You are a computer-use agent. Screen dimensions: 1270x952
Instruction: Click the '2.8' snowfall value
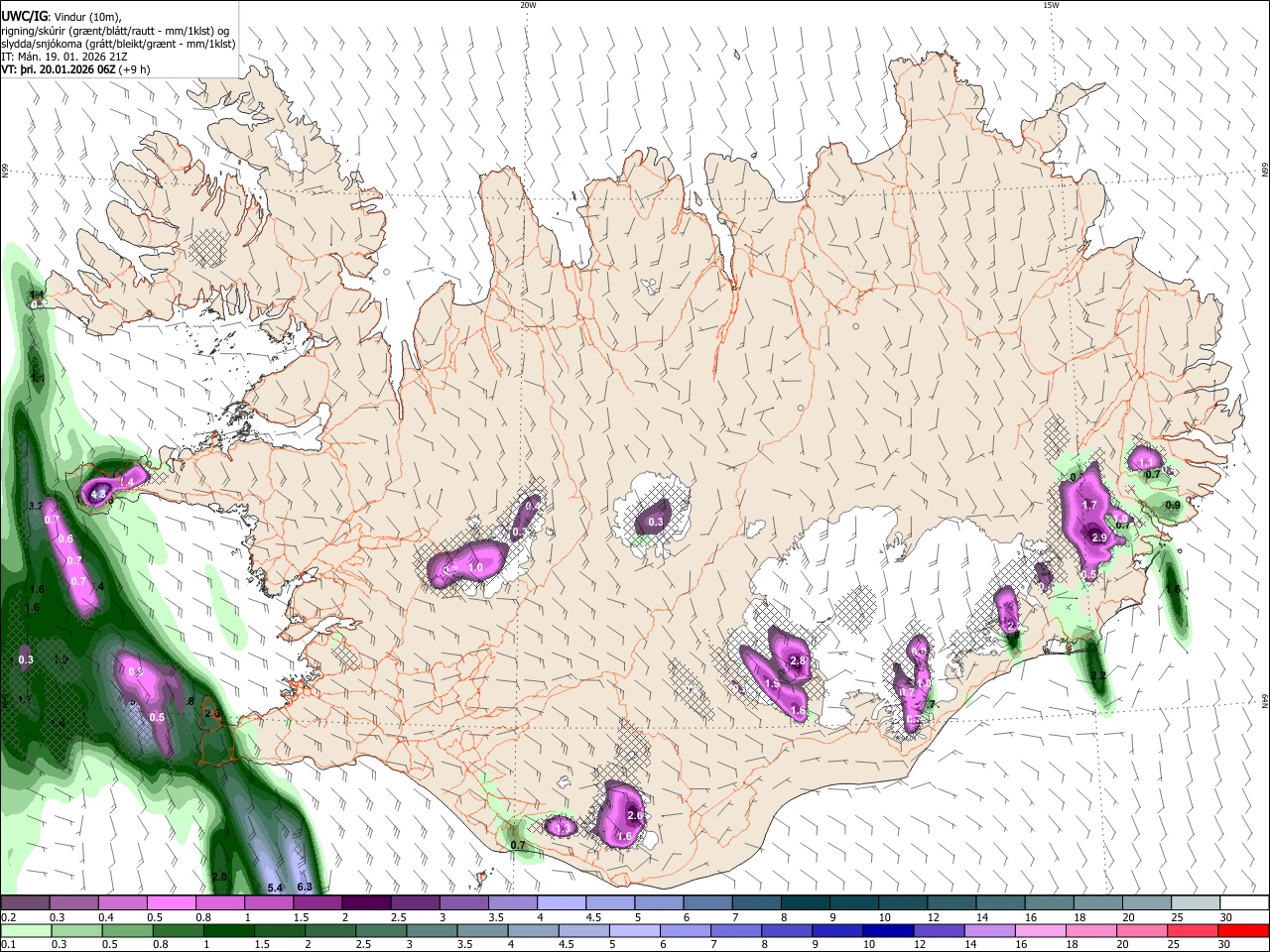tap(797, 660)
